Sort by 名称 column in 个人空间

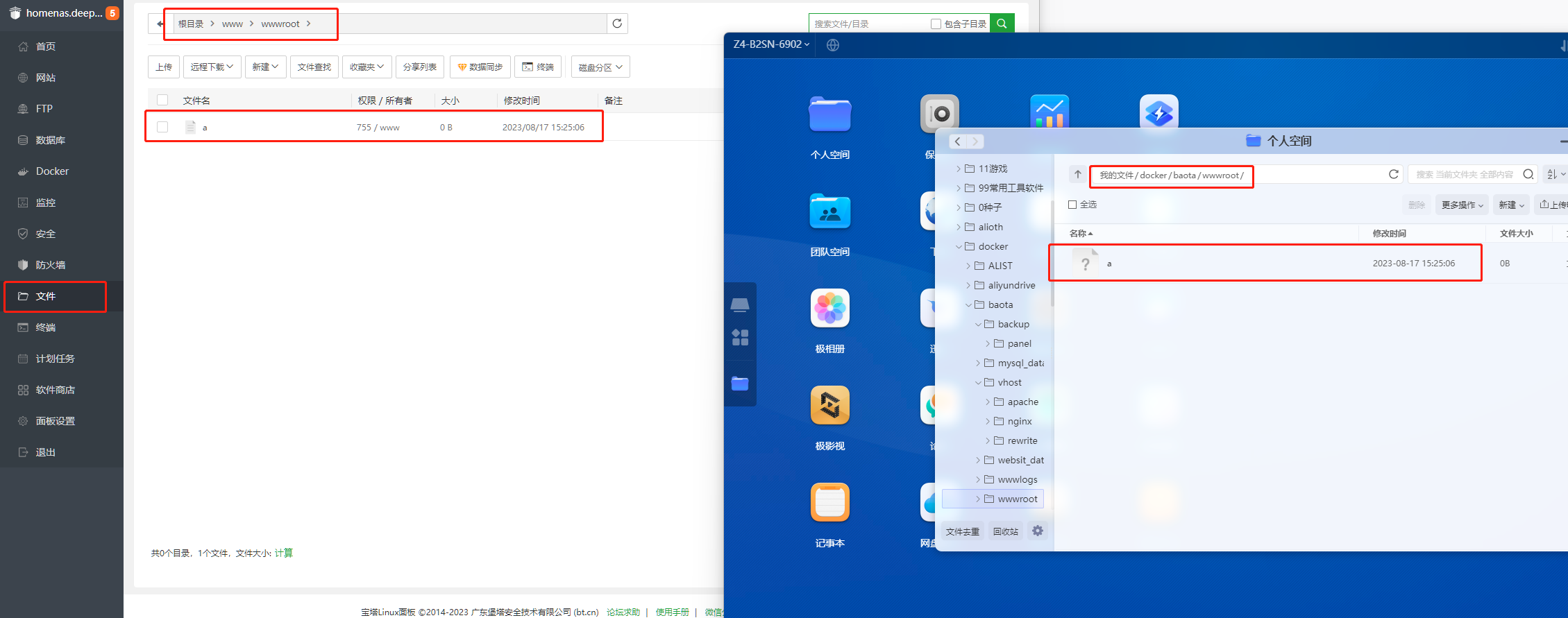[1081, 233]
